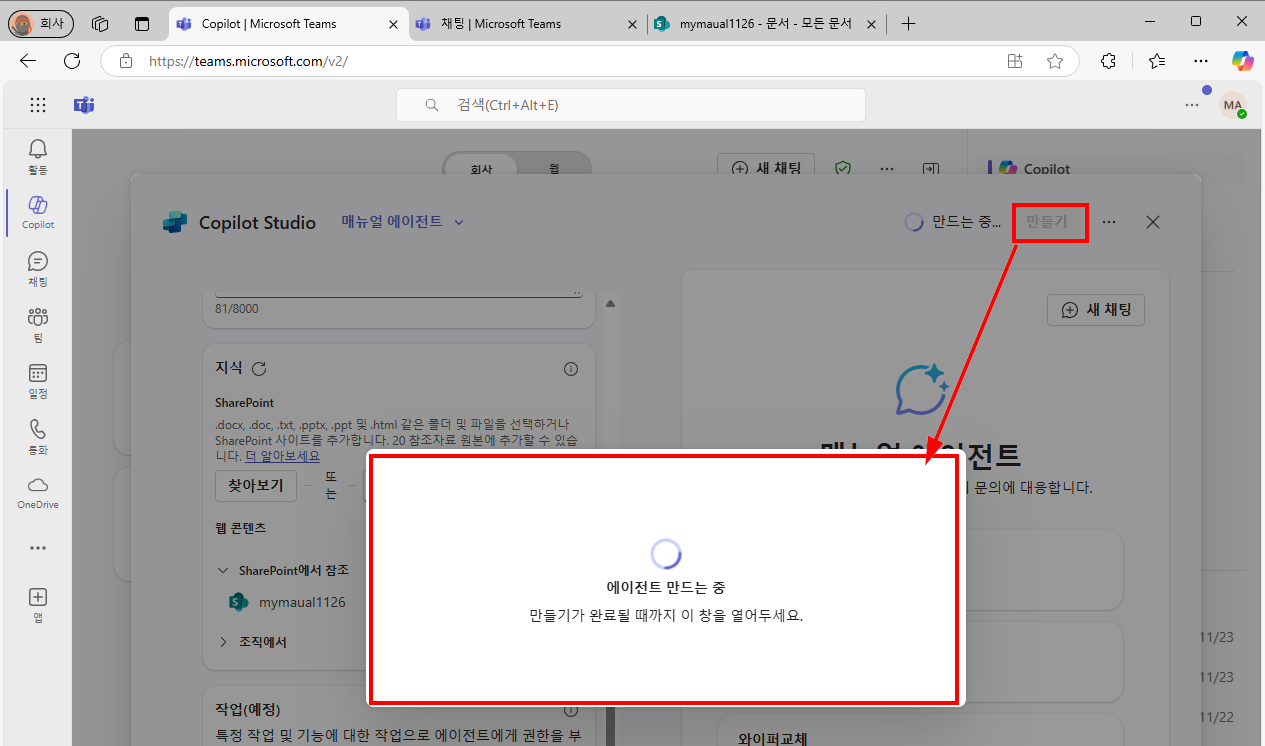Collapse SharePoint에서 참조 section
The height and width of the screenshot is (746, 1265).
coord(223,571)
